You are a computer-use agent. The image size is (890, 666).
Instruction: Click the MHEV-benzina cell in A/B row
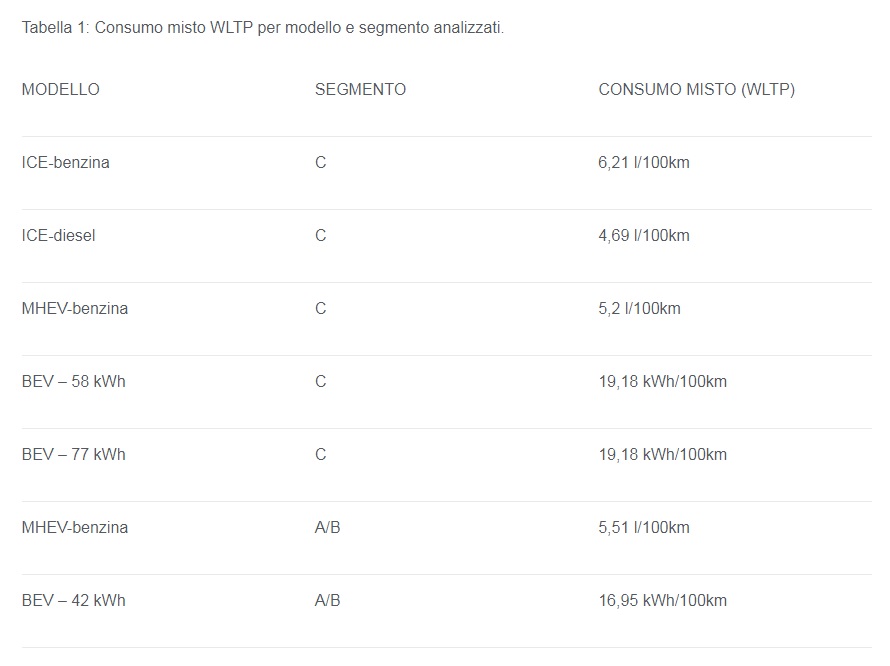[x=75, y=527]
